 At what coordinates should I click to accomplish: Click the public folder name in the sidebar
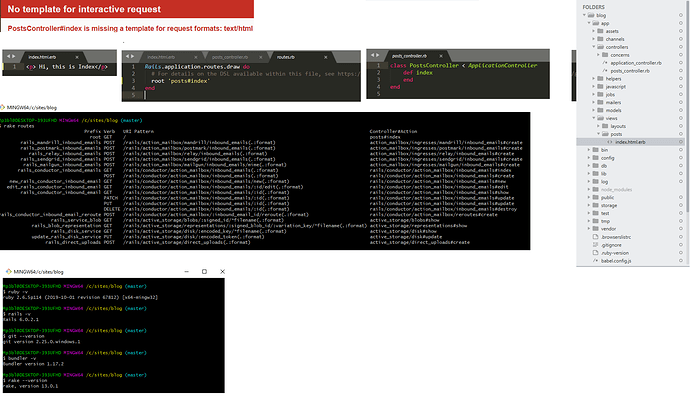(x=607, y=197)
